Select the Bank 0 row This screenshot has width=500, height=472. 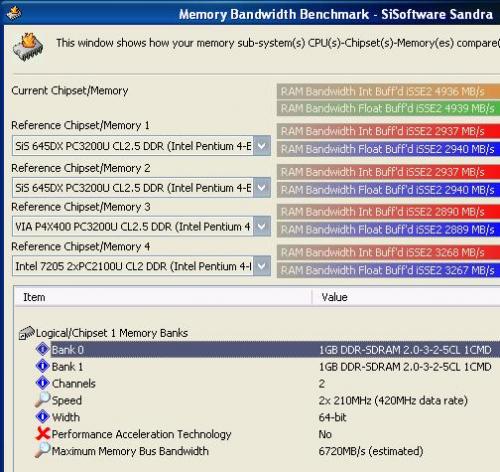pos(268,350)
